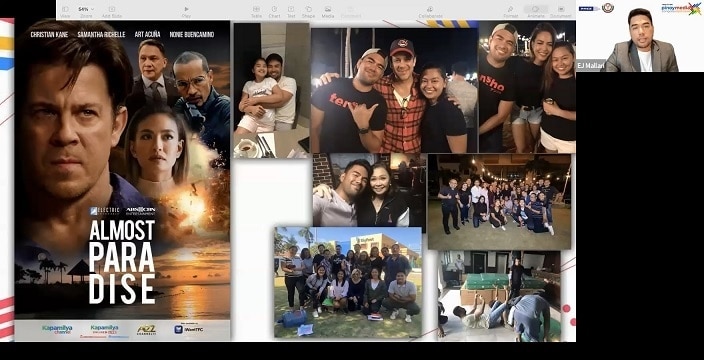
Task: Click the EJ Mallari speaker video tile
Action: tap(640, 36)
